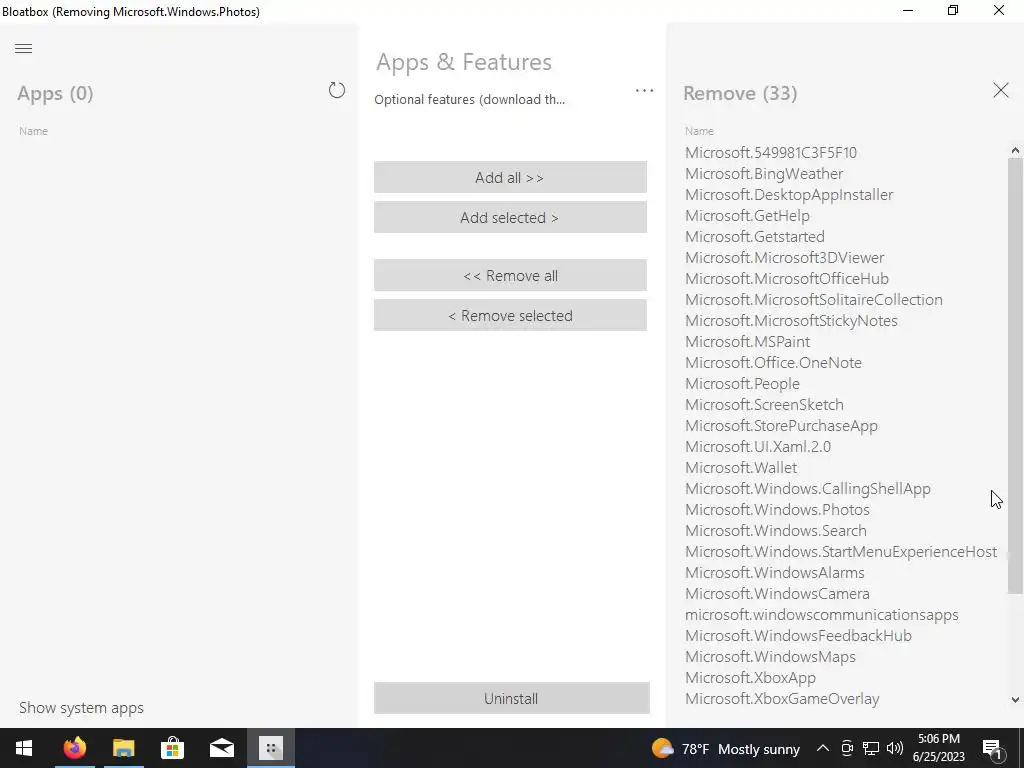Click Name column header in Apps list
This screenshot has width=1024, height=768.
[33, 131]
